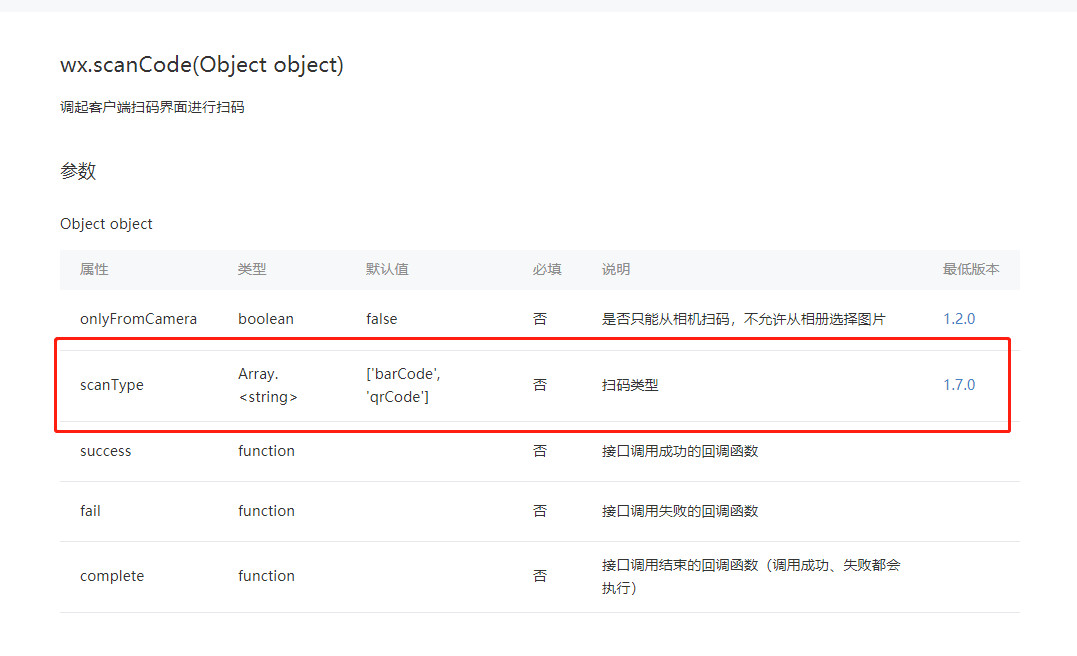Click the scanType property cell
This screenshot has width=1077, height=656.
(112, 385)
